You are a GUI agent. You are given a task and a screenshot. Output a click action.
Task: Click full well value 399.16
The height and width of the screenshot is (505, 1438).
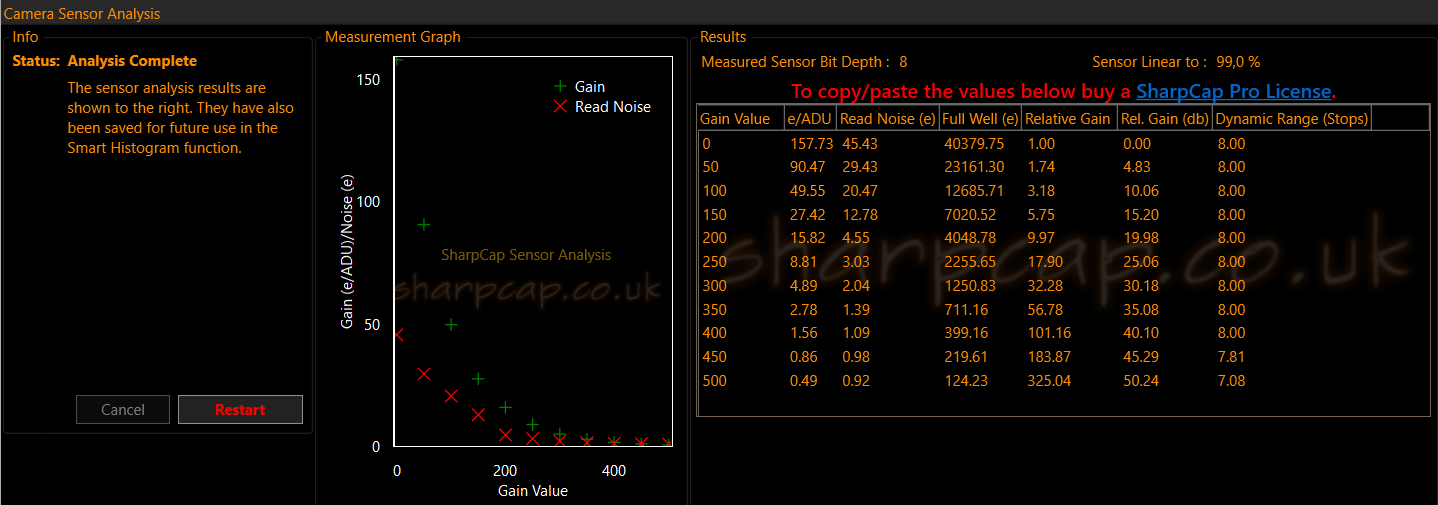coord(966,333)
